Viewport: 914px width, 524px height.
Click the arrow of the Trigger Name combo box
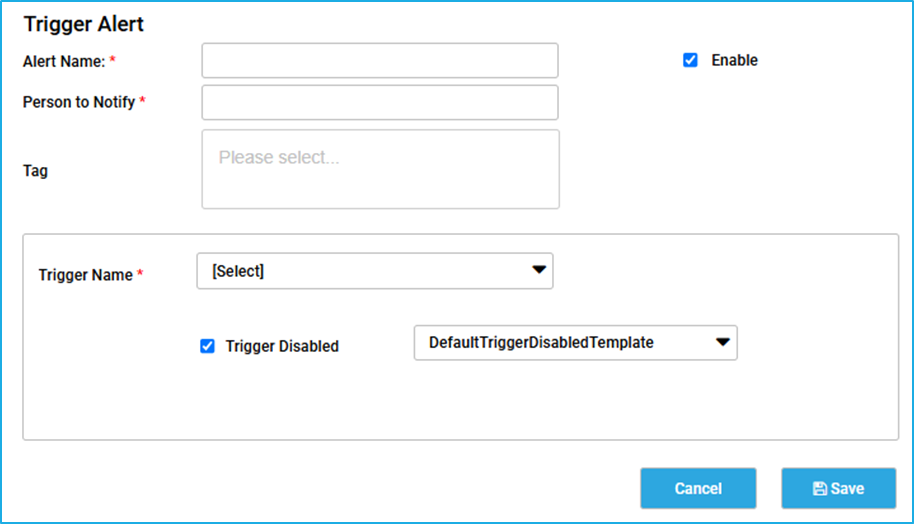pos(539,270)
